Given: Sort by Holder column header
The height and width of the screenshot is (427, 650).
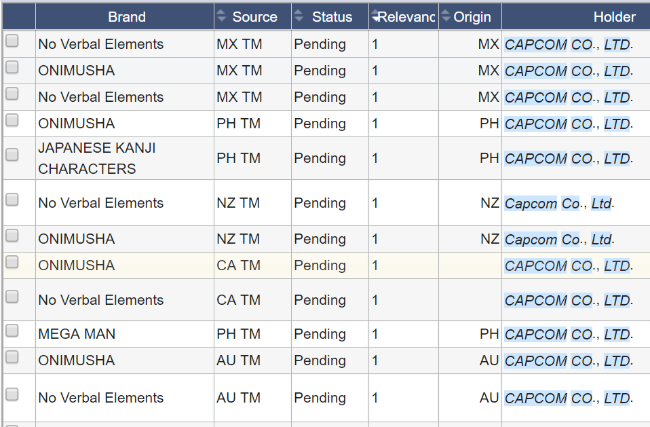Looking at the screenshot, I should 613,17.
